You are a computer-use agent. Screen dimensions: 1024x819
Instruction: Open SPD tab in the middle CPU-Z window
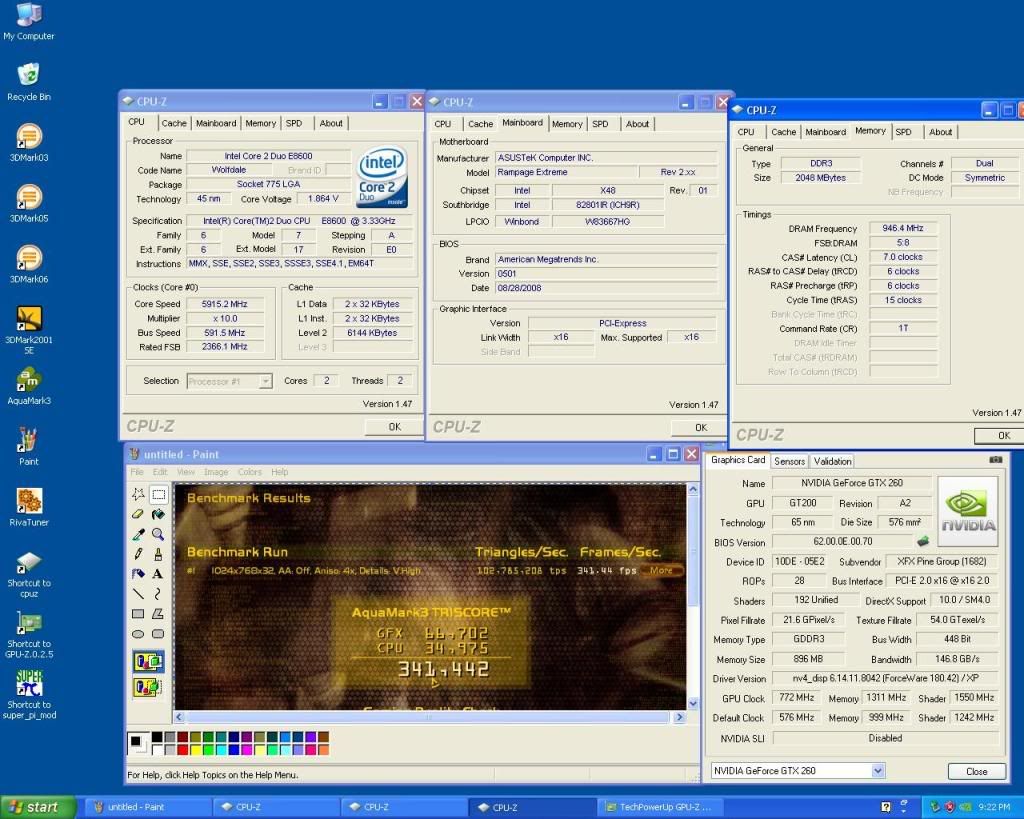tap(600, 123)
